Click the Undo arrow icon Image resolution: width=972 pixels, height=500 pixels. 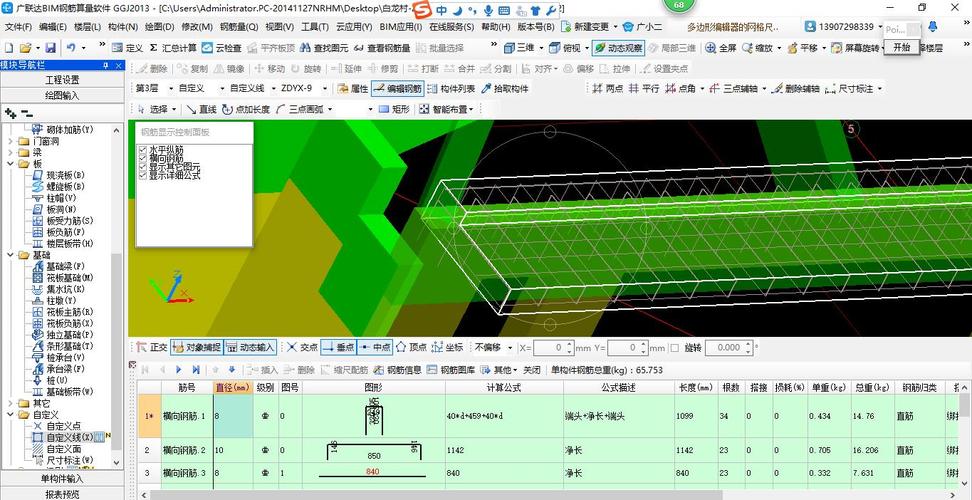click(72, 48)
